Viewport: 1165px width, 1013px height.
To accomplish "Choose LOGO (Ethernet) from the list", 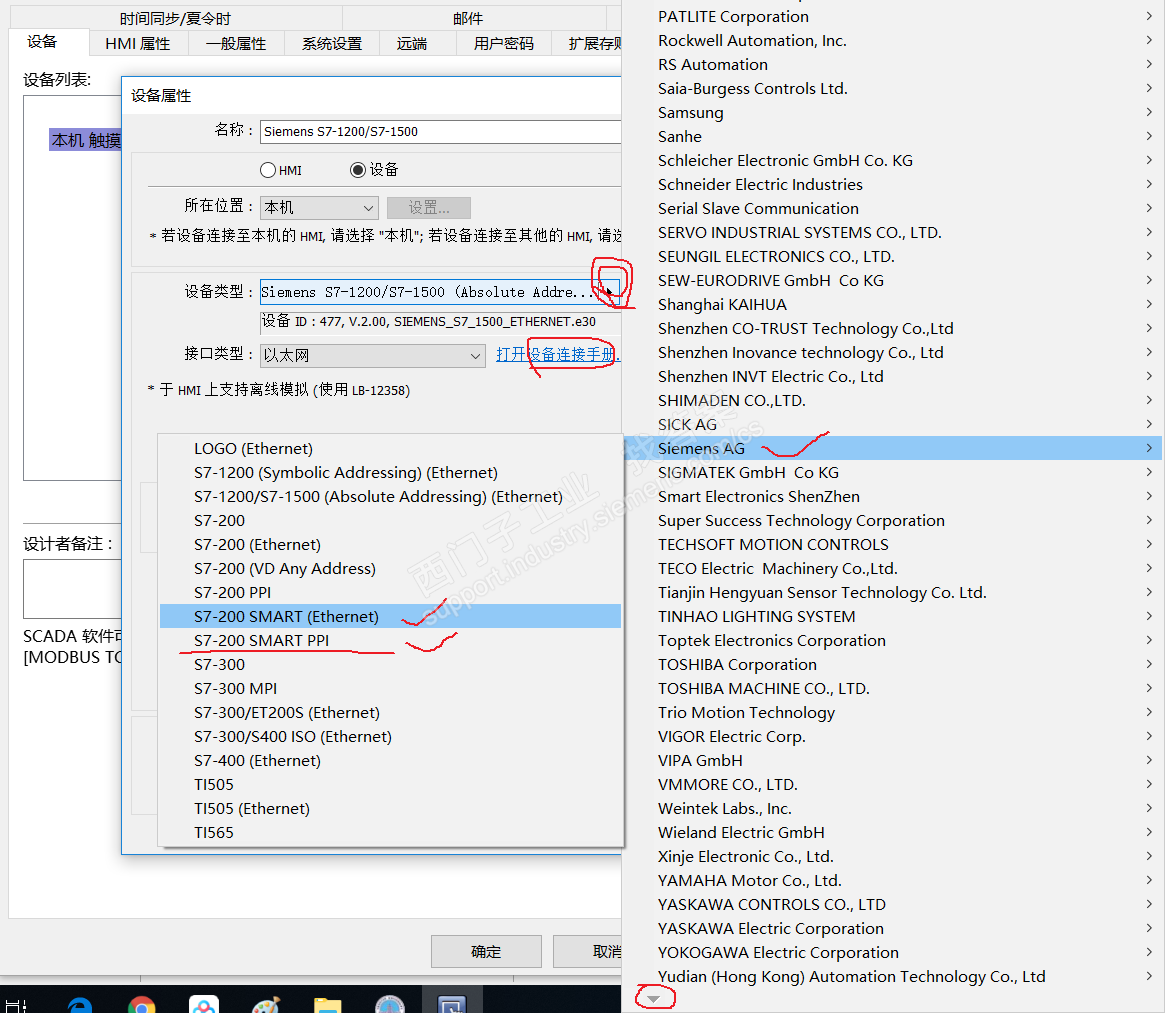I will click(391, 448).
